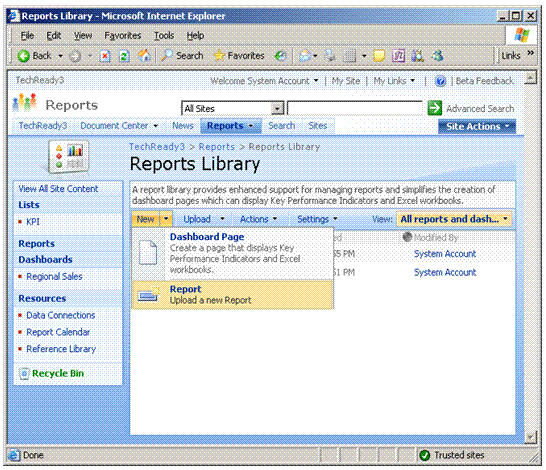Click the blank page icon beside Dashboard Page
This screenshot has width=546, height=470.
tap(148, 253)
